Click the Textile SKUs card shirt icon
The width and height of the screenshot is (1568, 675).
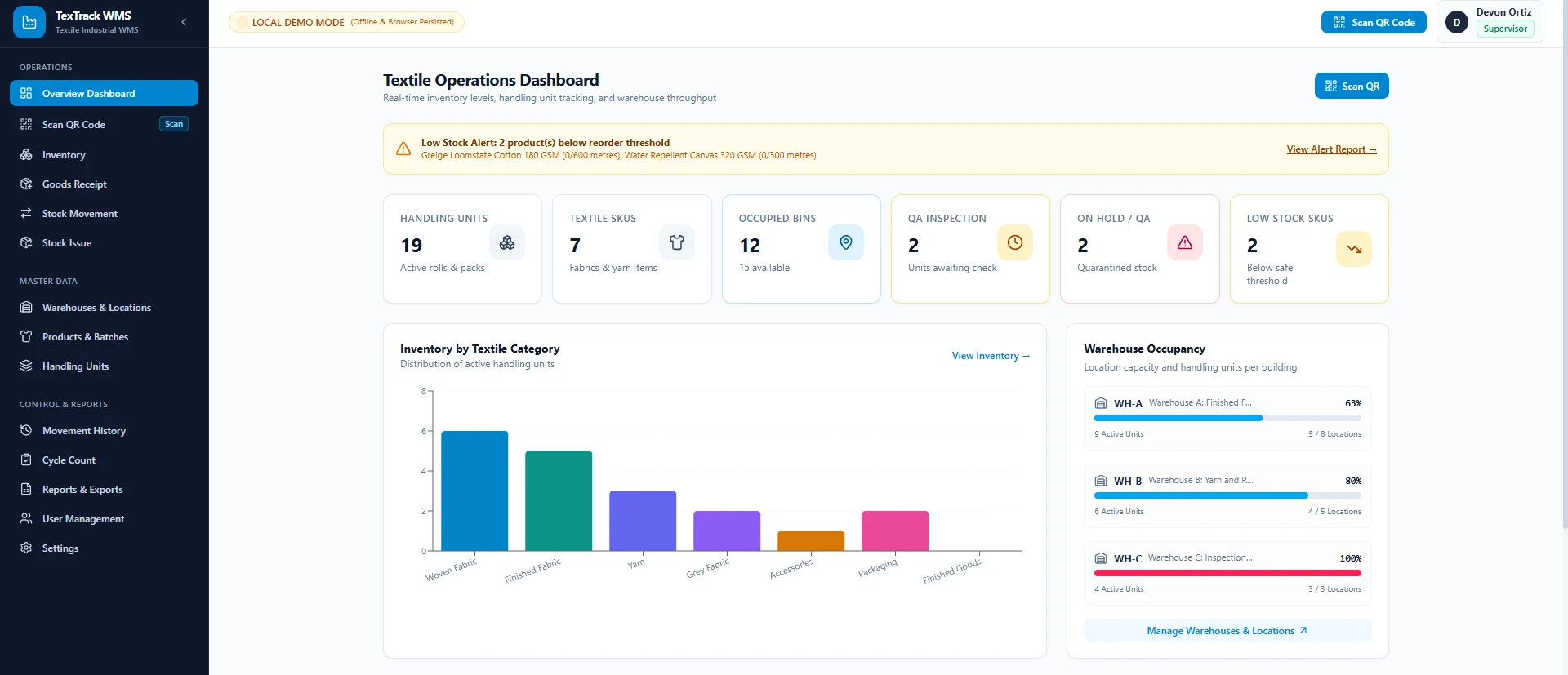(677, 242)
